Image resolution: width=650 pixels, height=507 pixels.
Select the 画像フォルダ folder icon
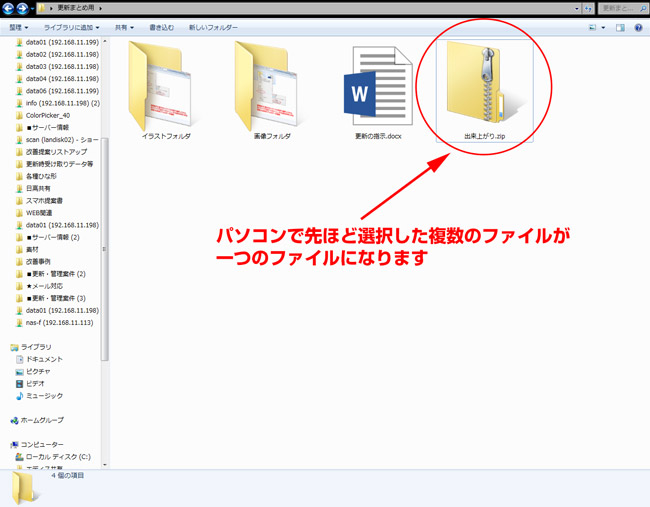pyautogui.click(x=269, y=85)
